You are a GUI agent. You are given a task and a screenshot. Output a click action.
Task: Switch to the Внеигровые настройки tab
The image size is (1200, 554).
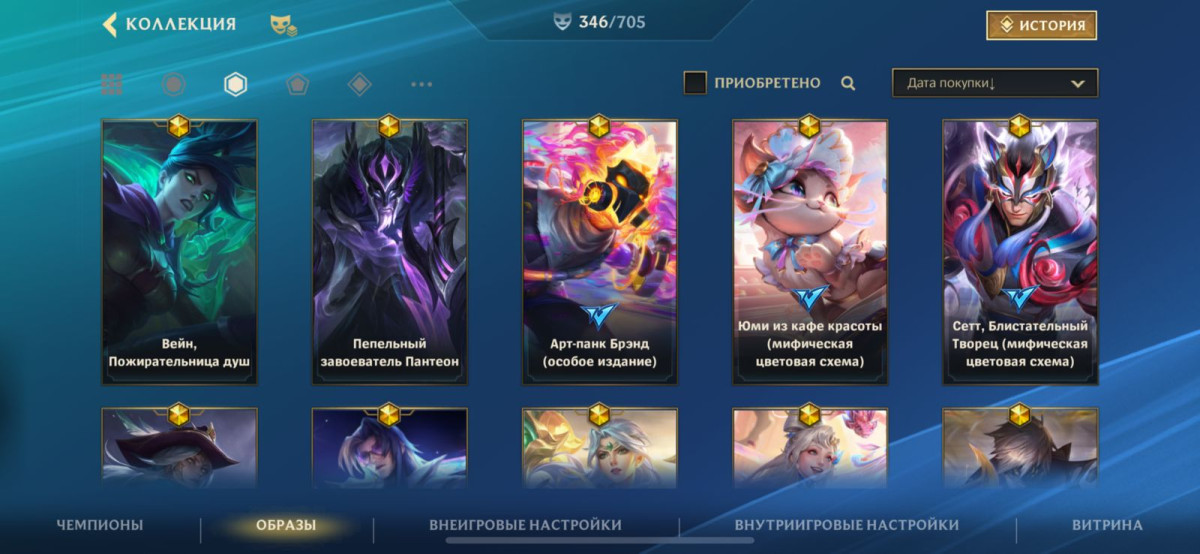[x=525, y=525]
